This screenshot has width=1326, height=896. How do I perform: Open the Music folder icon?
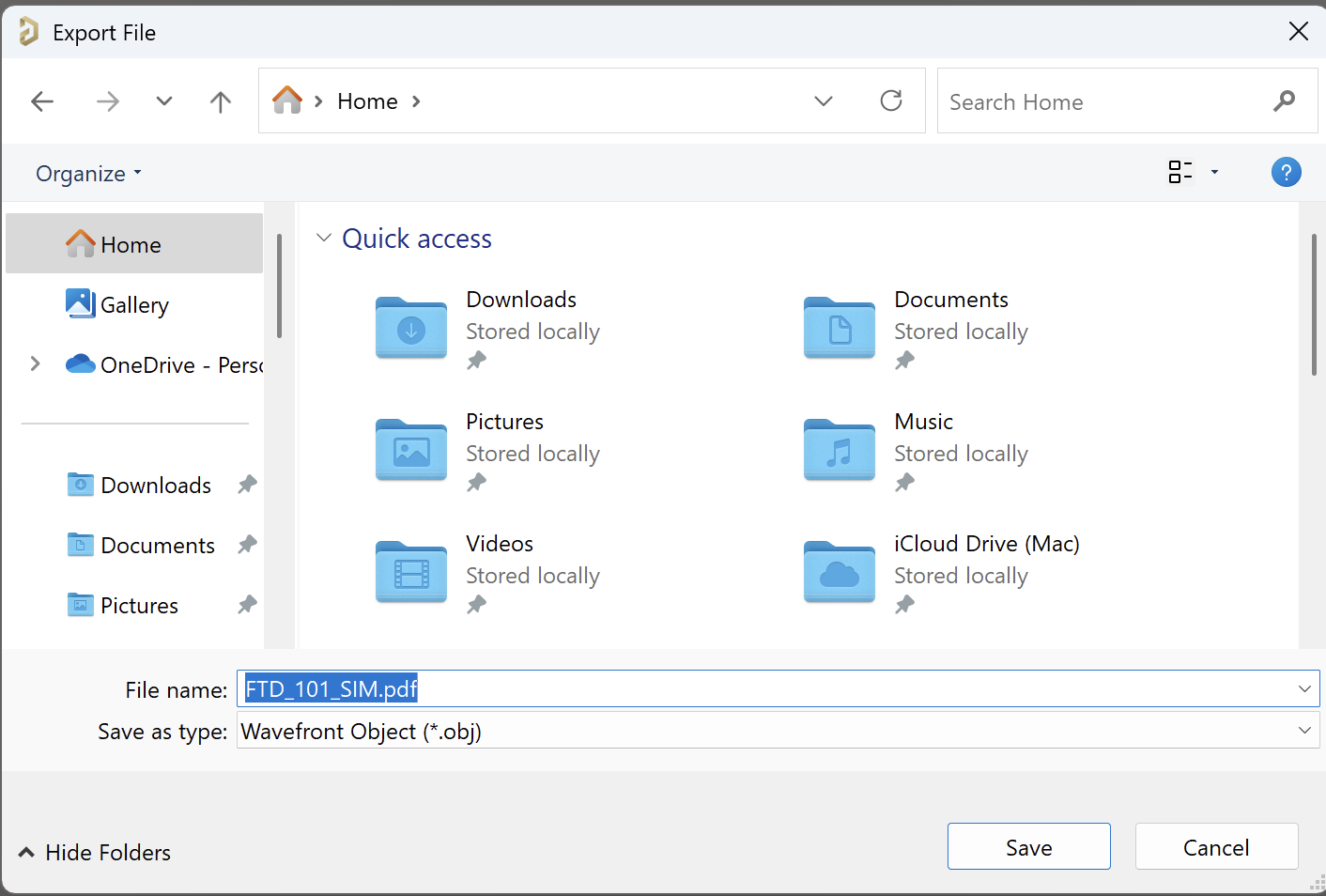pos(840,451)
